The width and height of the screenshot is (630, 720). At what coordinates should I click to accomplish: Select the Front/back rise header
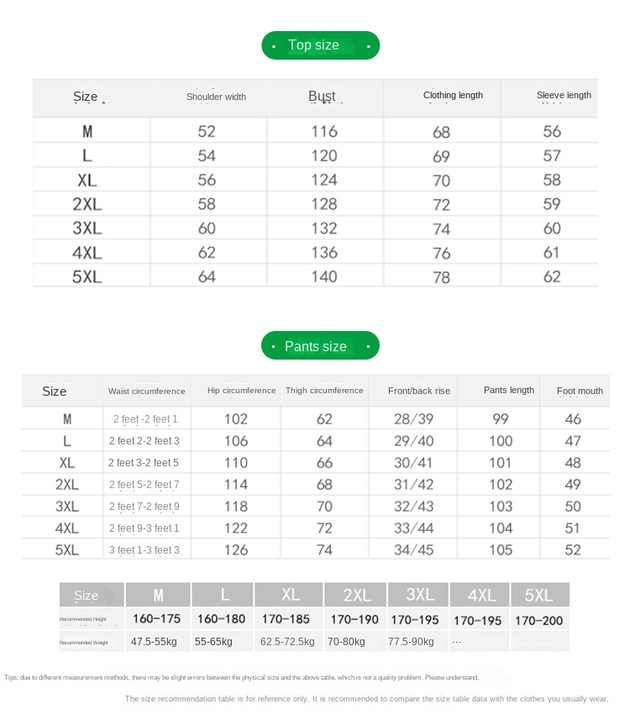tap(419, 391)
